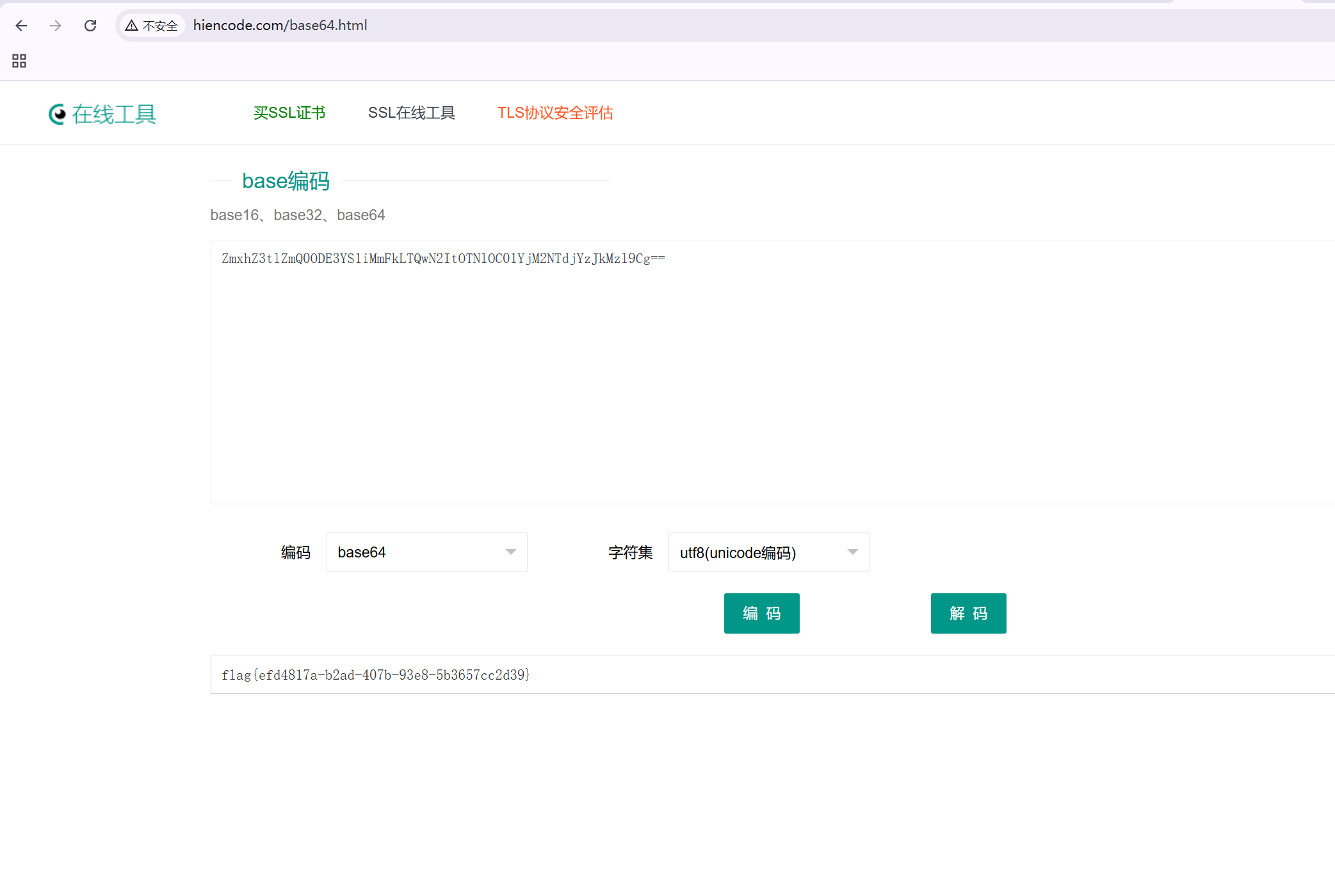Open the TLS协议安全评估 page
Screen dimensions: 1335x896
click(x=554, y=113)
